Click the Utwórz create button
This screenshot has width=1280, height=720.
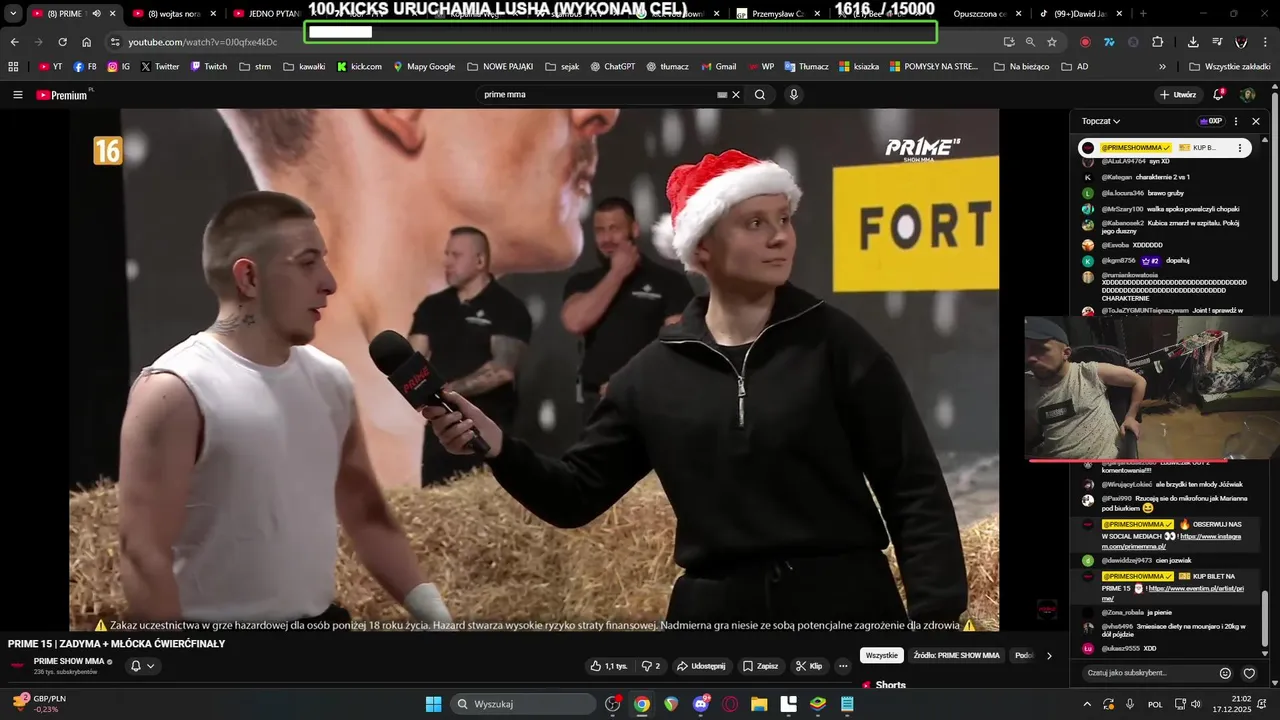click(x=1178, y=95)
